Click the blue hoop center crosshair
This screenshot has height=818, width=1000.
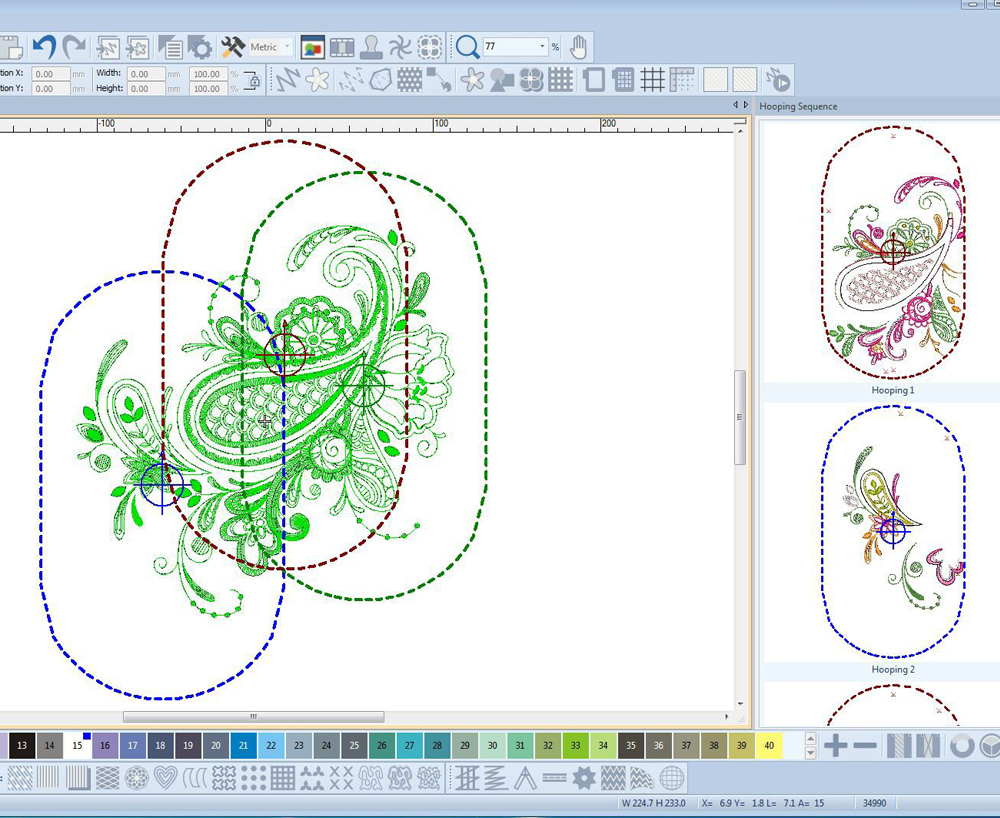coord(162,485)
